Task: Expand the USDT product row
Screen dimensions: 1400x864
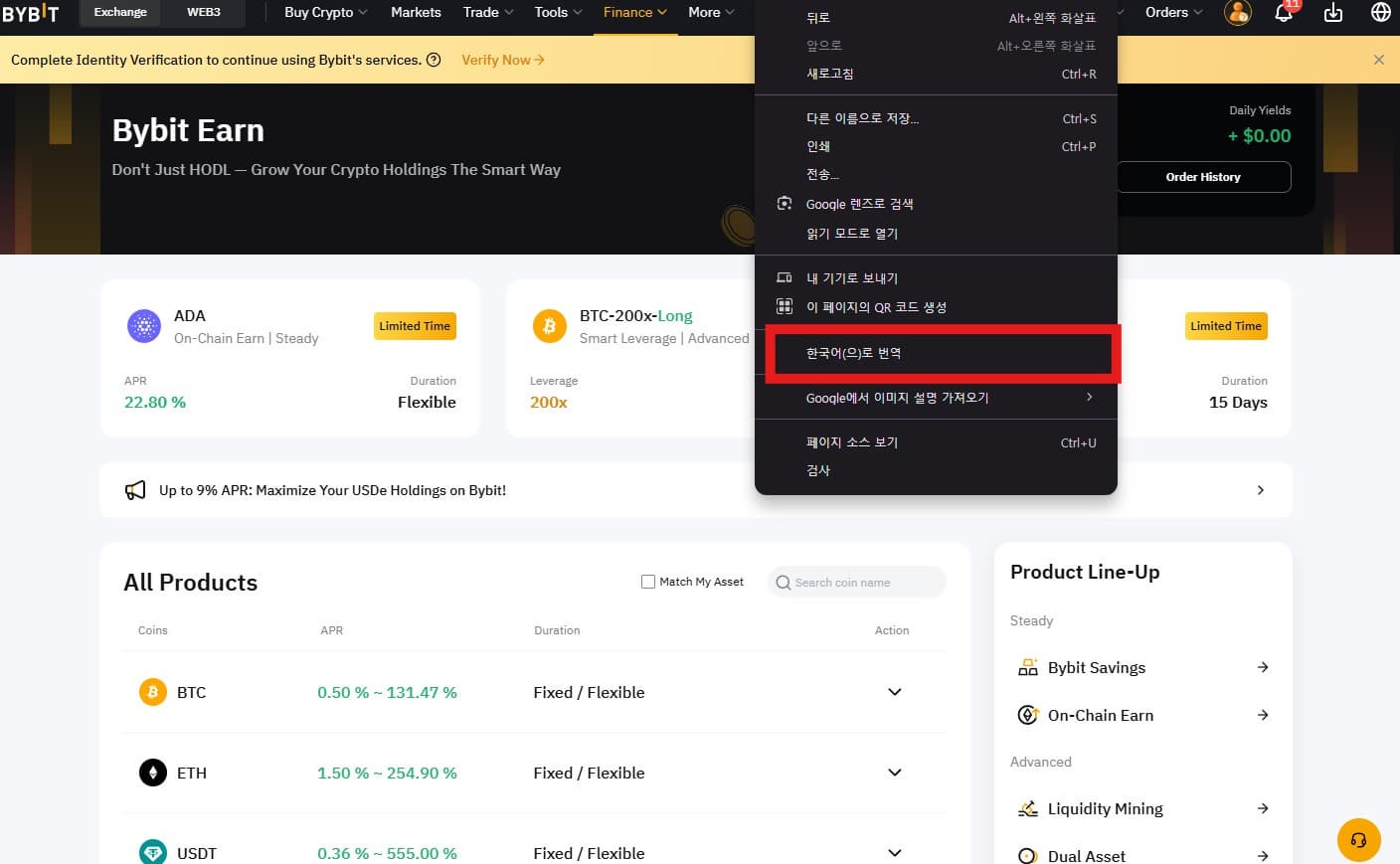Action: (895, 853)
